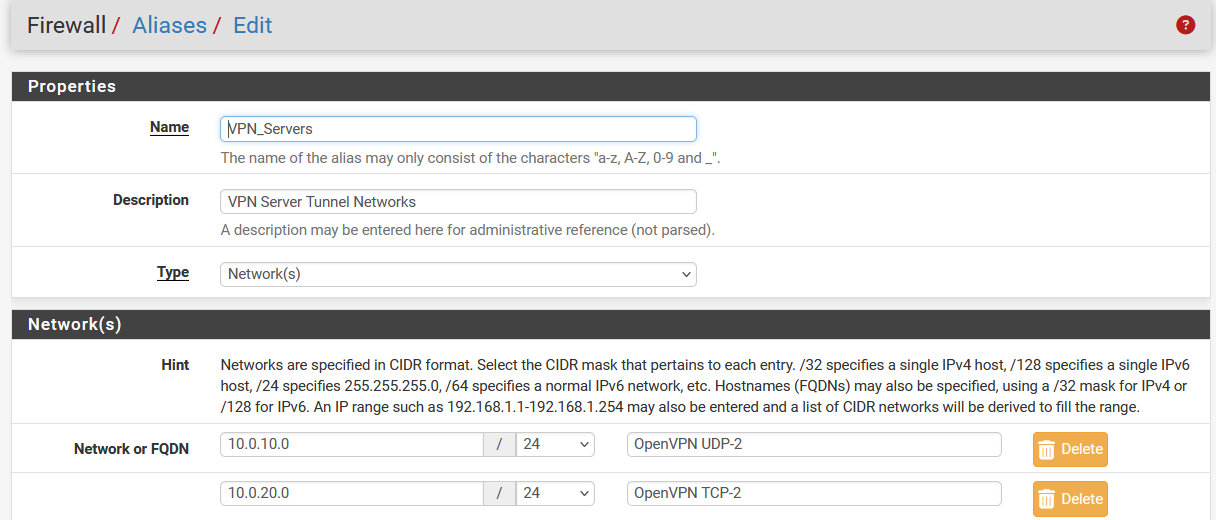The image size is (1216, 520).
Task: Focus the alias Name field VPN_Servers
Action: coord(458,129)
